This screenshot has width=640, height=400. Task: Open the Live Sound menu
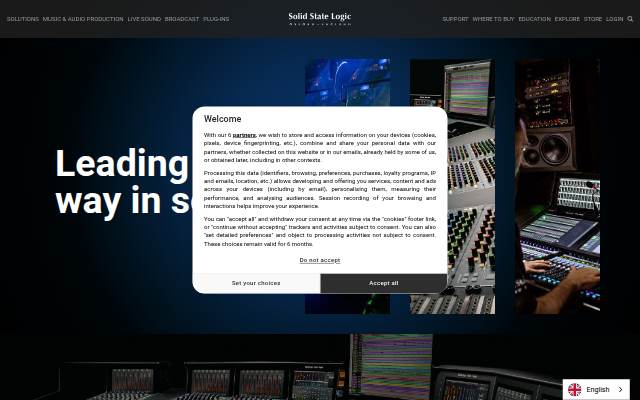144,19
